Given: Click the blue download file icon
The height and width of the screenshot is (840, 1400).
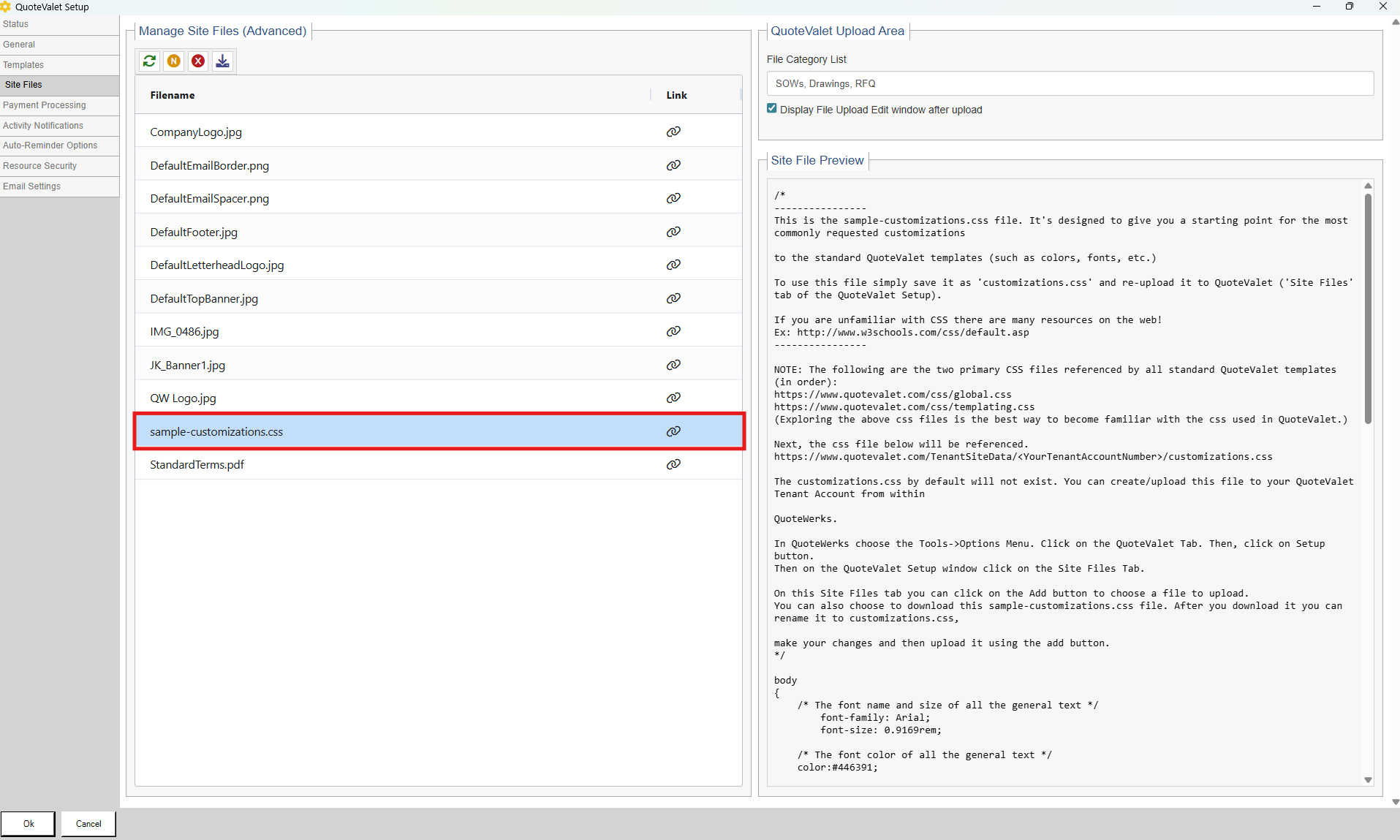Looking at the screenshot, I should point(223,61).
